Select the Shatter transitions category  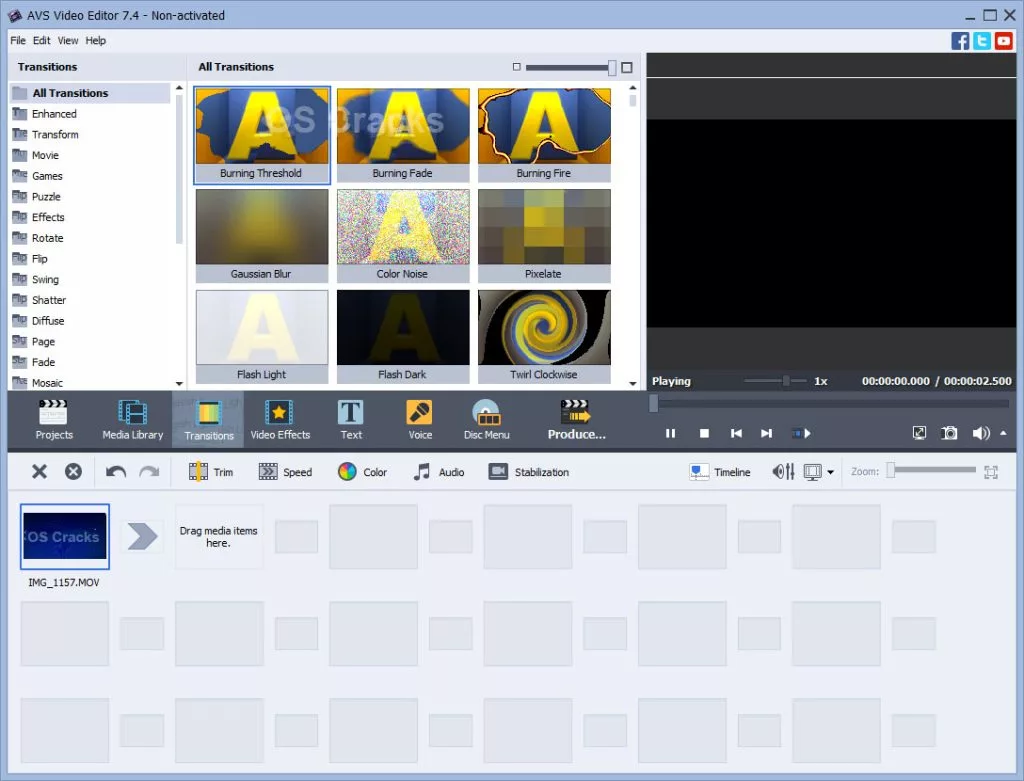[x=90, y=300]
